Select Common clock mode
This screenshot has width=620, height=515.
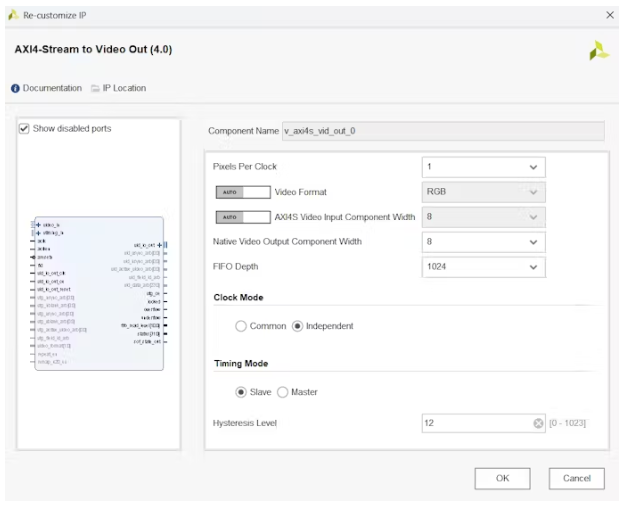click(x=241, y=326)
